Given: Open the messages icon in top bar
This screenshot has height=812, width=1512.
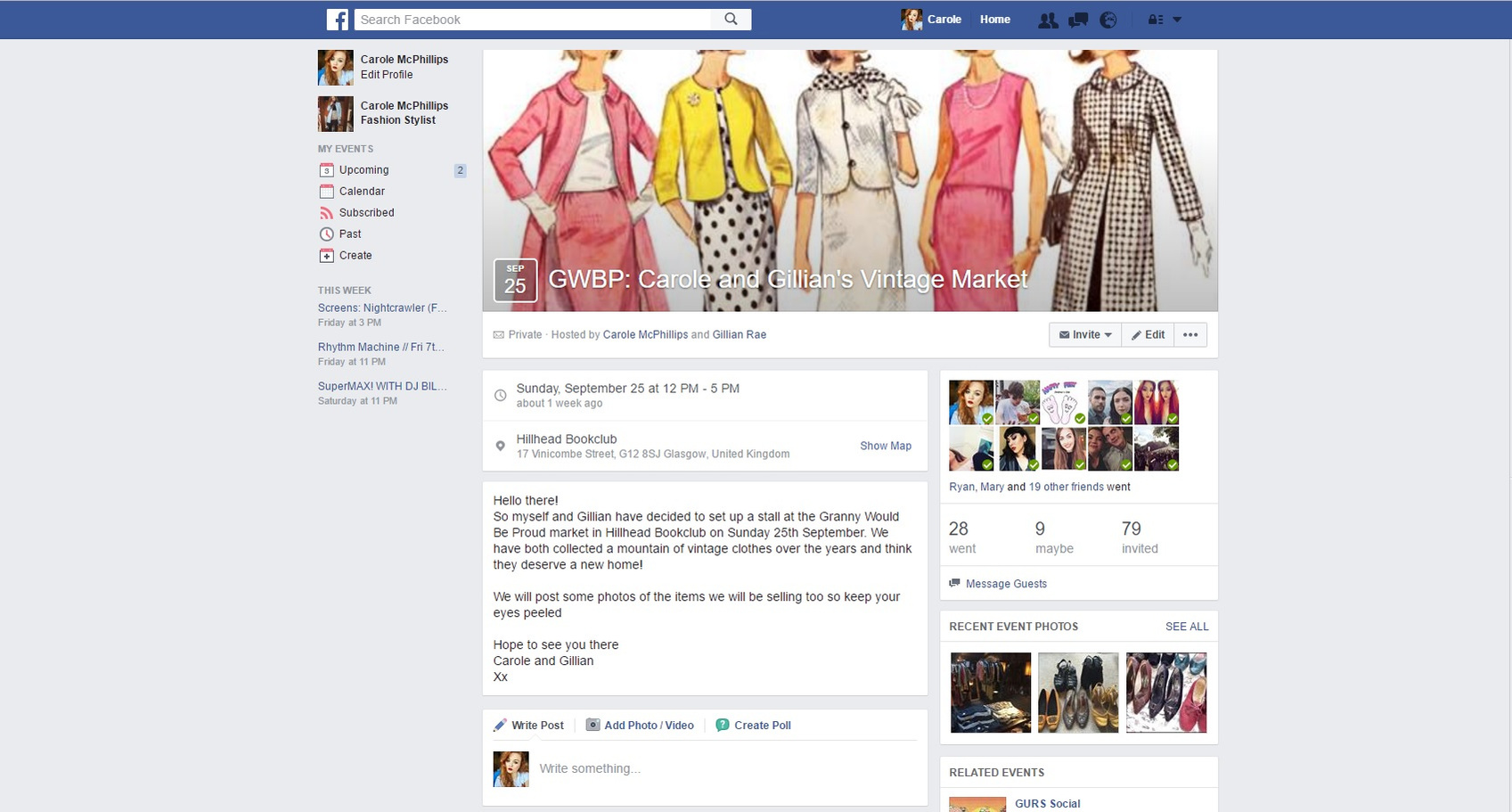Looking at the screenshot, I should tap(1078, 20).
